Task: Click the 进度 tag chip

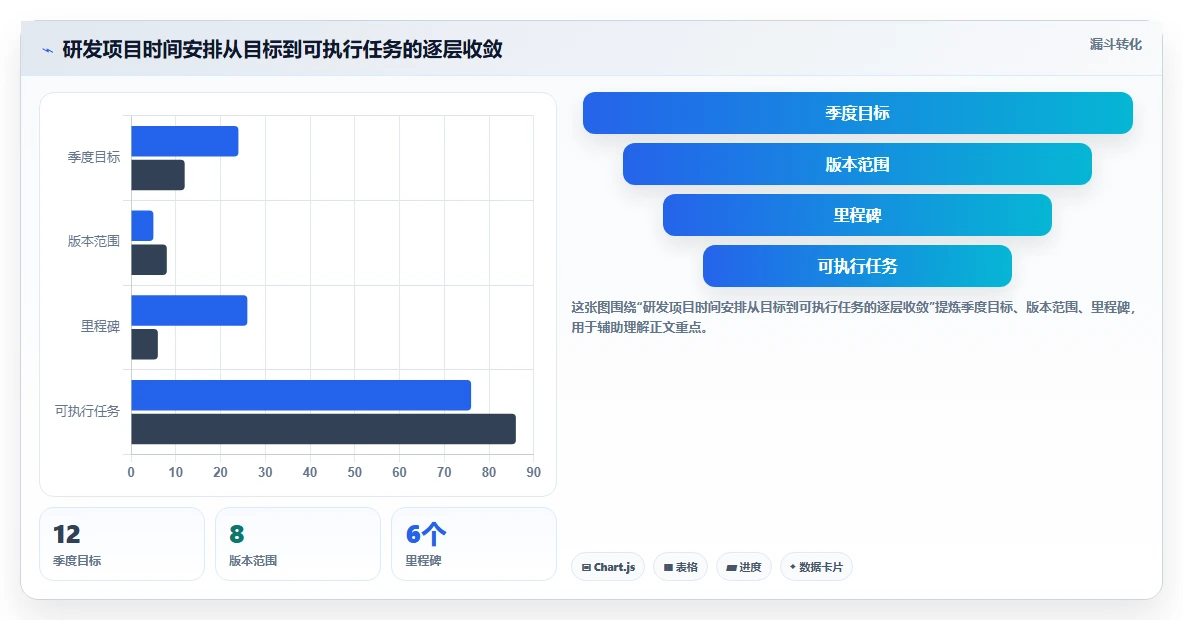Action: click(744, 567)
